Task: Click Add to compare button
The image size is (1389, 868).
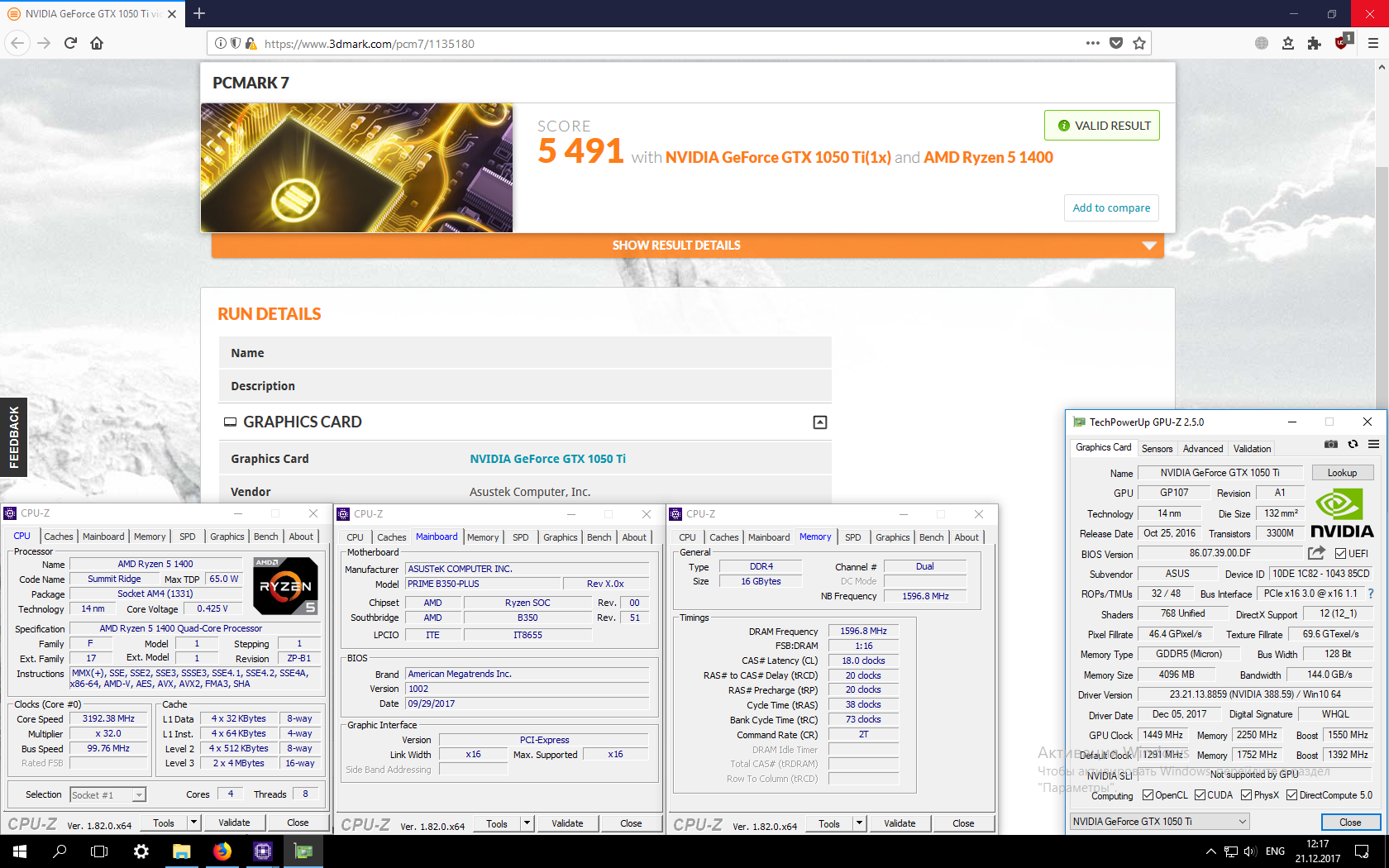Action: click(x=1111, y=208)
